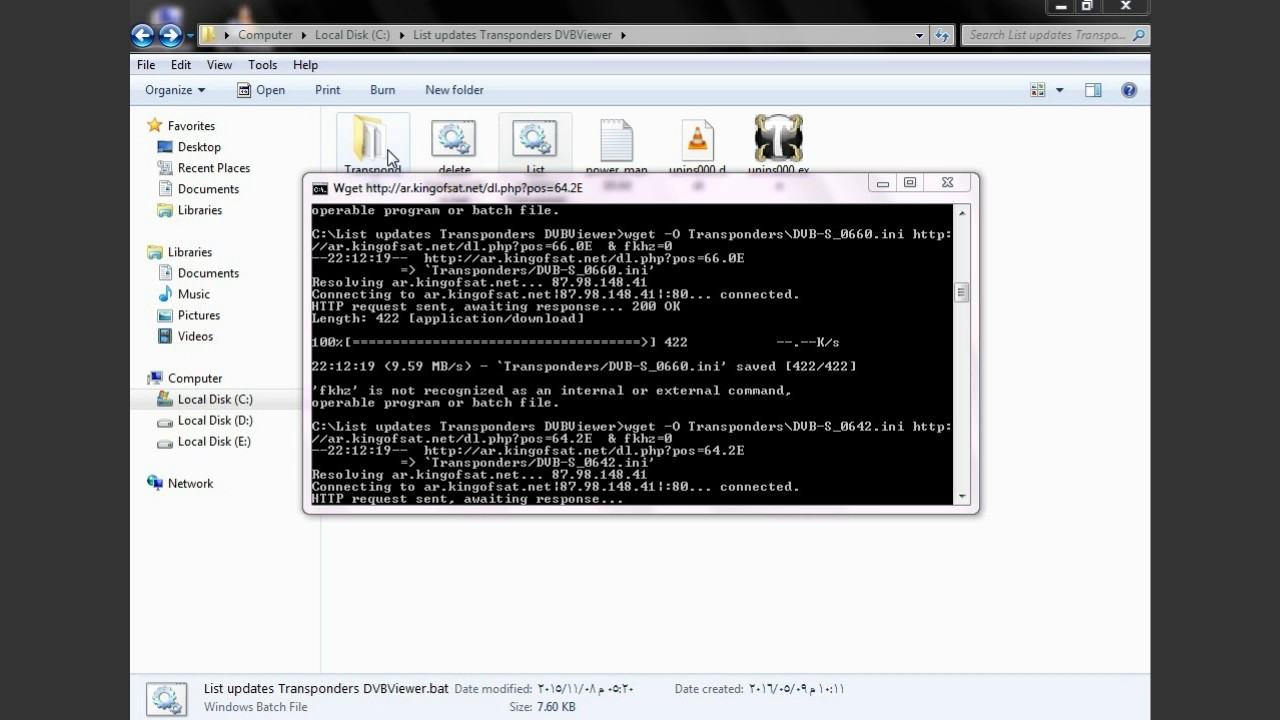
Task: Select Music library
Action: [194, 294]
